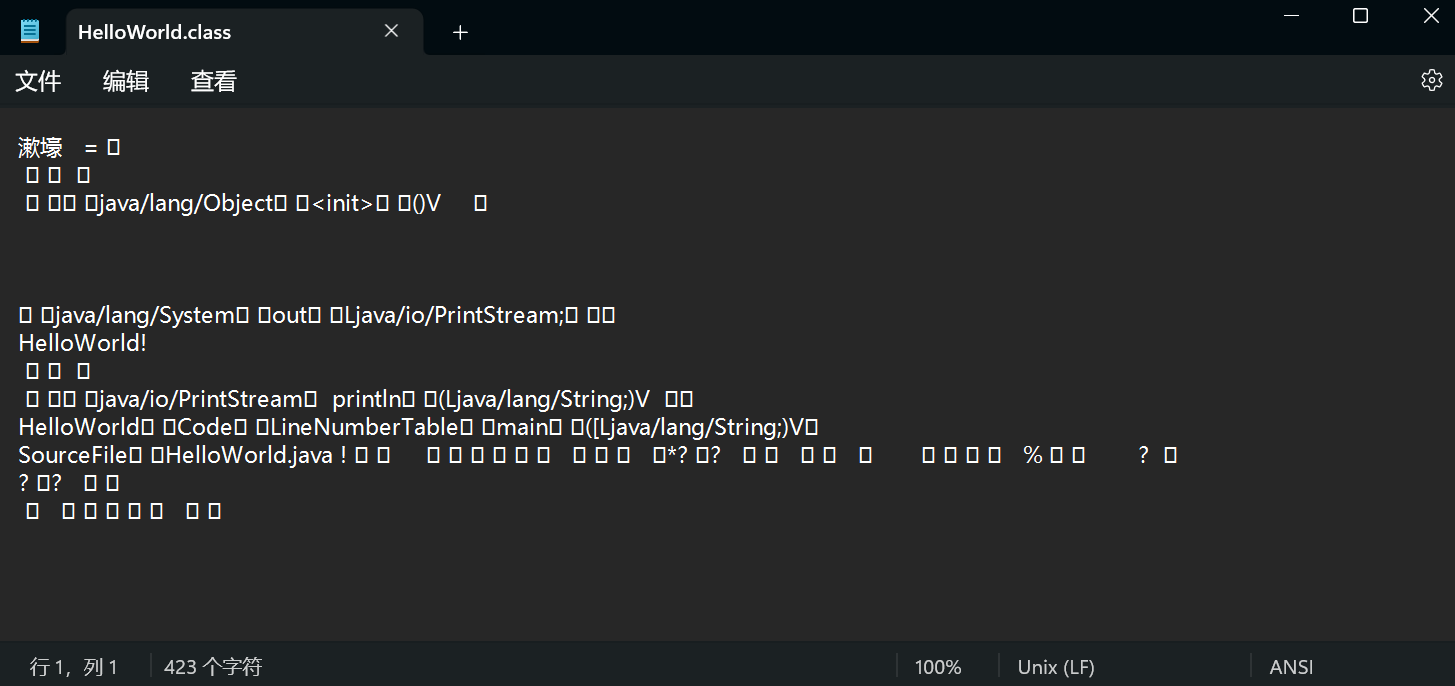
Task: Close the HelloWorld.class tab
Action: coord(391,31)
